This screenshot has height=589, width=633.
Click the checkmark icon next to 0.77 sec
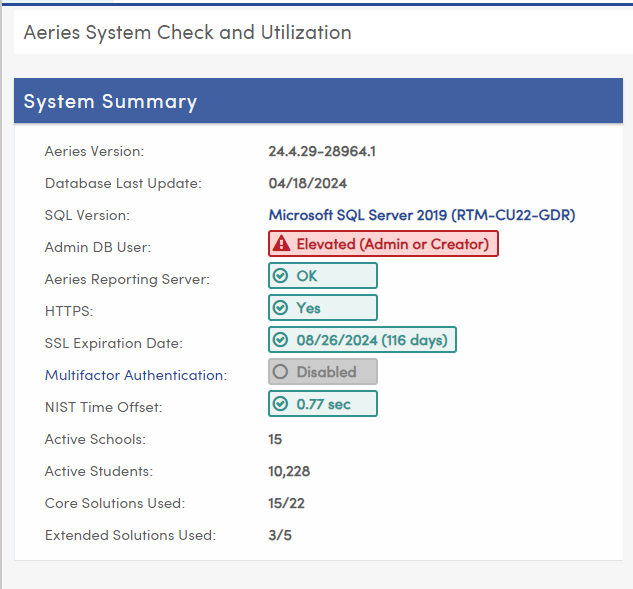281,404
